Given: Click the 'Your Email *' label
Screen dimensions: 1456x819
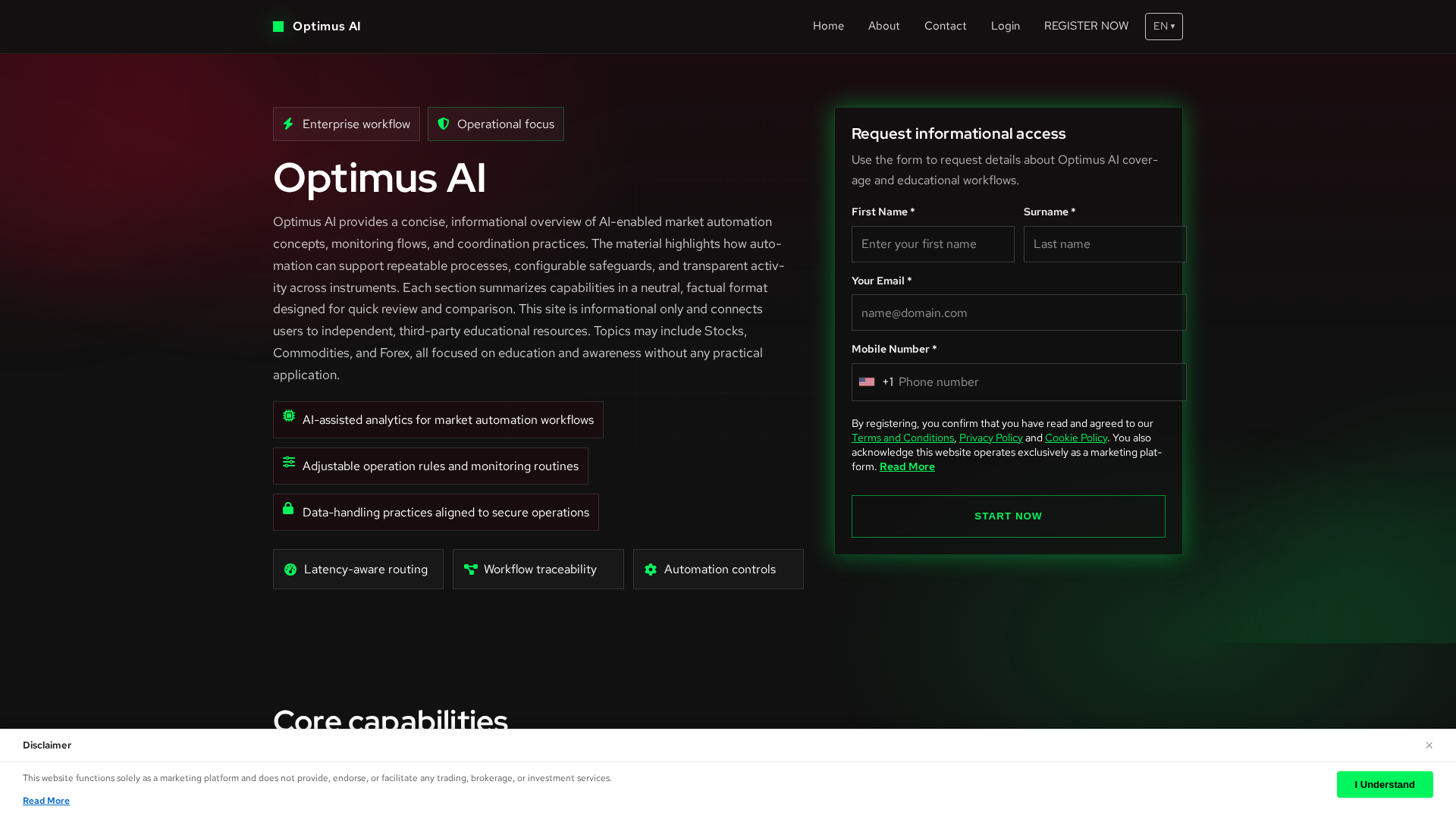Looking at the screenshot, I should (x=882, y=281).
